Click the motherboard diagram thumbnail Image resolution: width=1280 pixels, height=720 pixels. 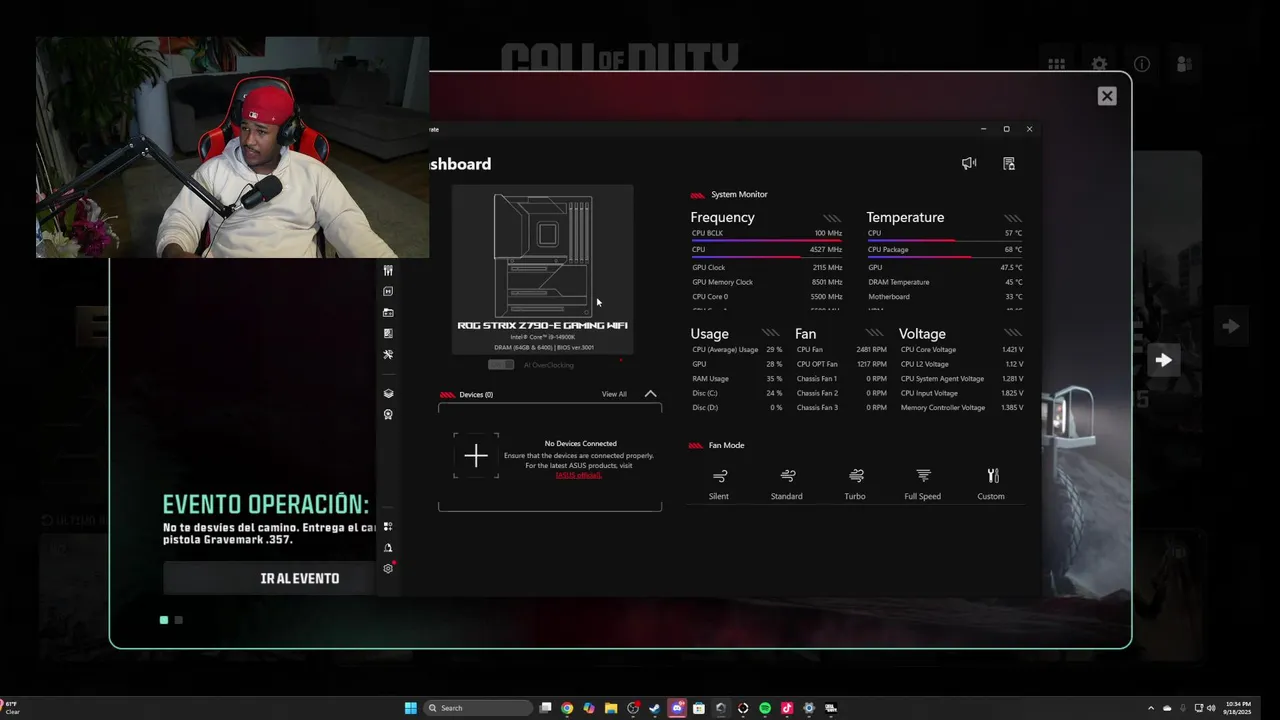click(x=543, y=256)
